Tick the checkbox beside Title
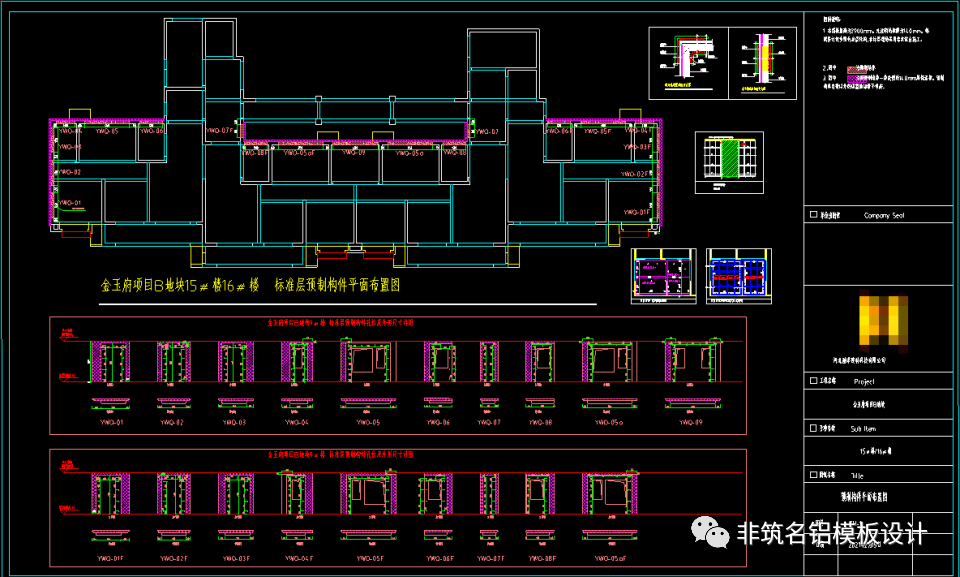960x577 pixels. click(814, 475)
